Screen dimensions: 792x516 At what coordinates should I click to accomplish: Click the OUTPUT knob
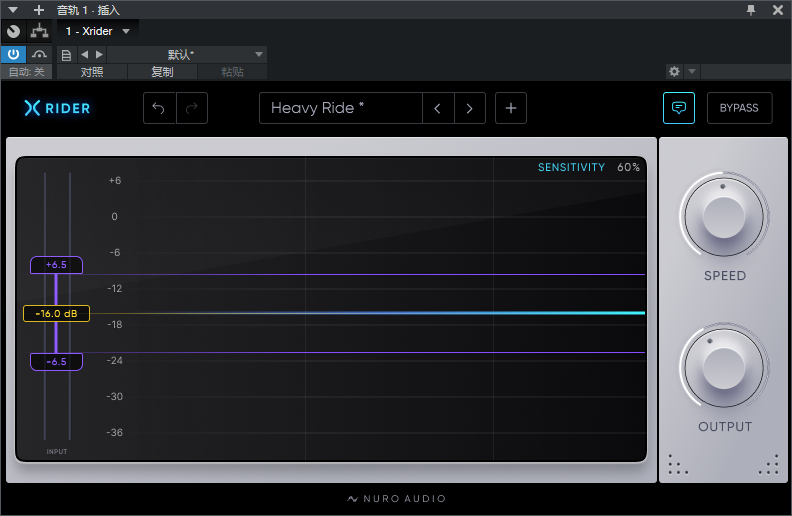point(724,368)
